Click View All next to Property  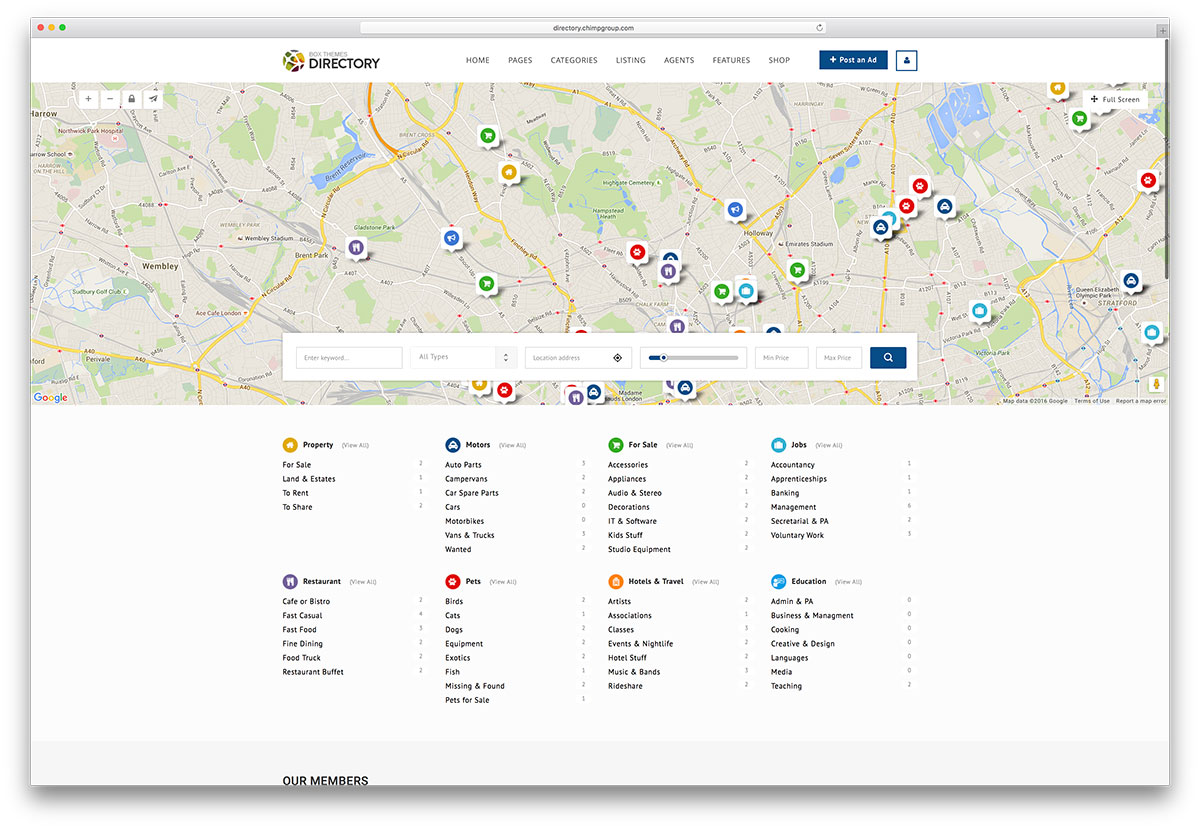click(x=355, y=445)
